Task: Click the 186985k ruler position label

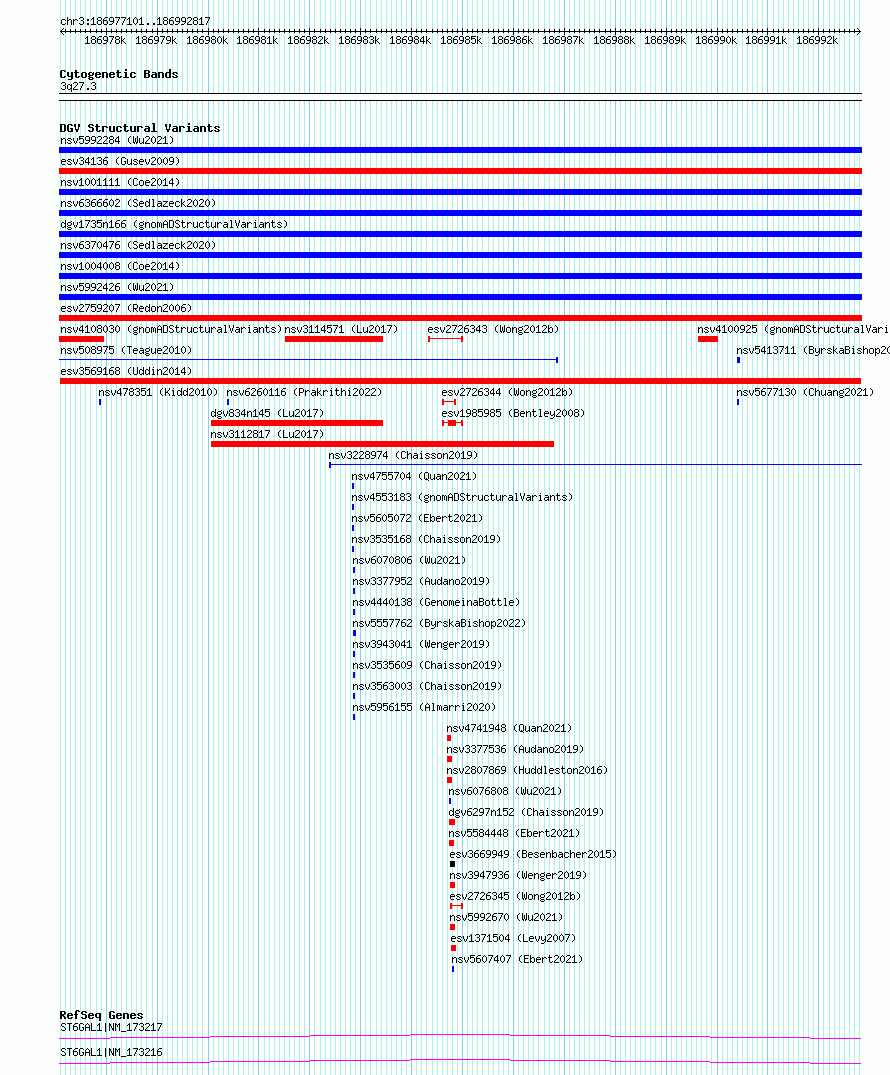Action: [461, 40]
